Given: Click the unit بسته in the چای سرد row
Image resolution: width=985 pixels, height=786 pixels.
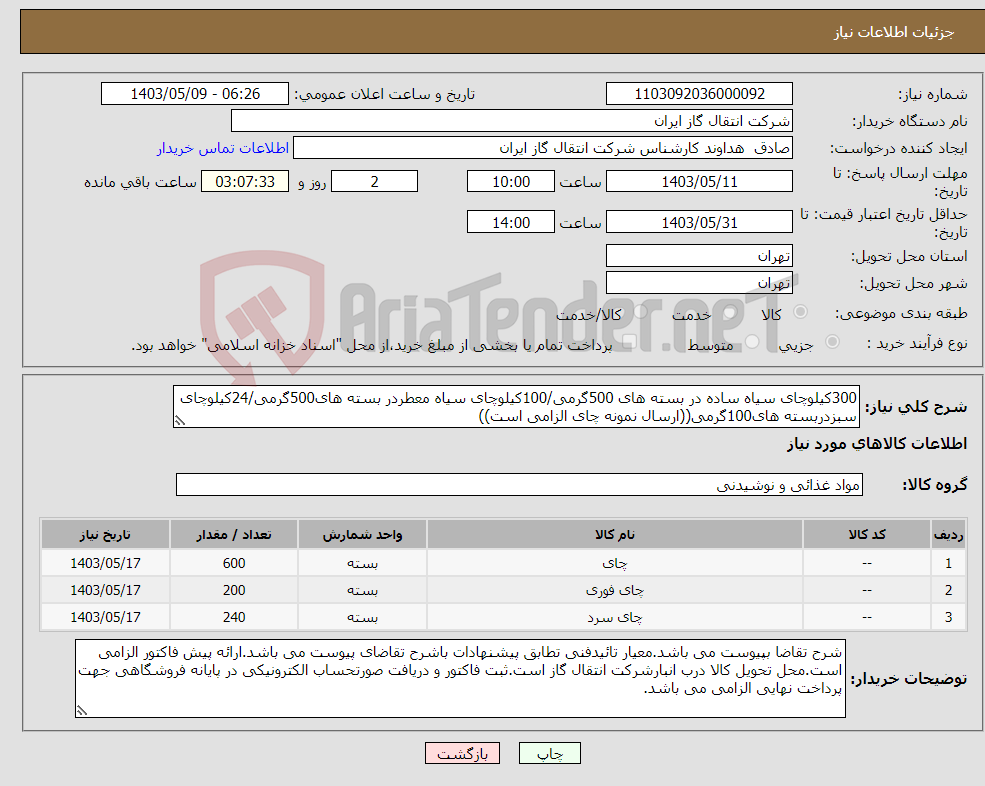Looking at the screenshot, I should pos(362,618).
